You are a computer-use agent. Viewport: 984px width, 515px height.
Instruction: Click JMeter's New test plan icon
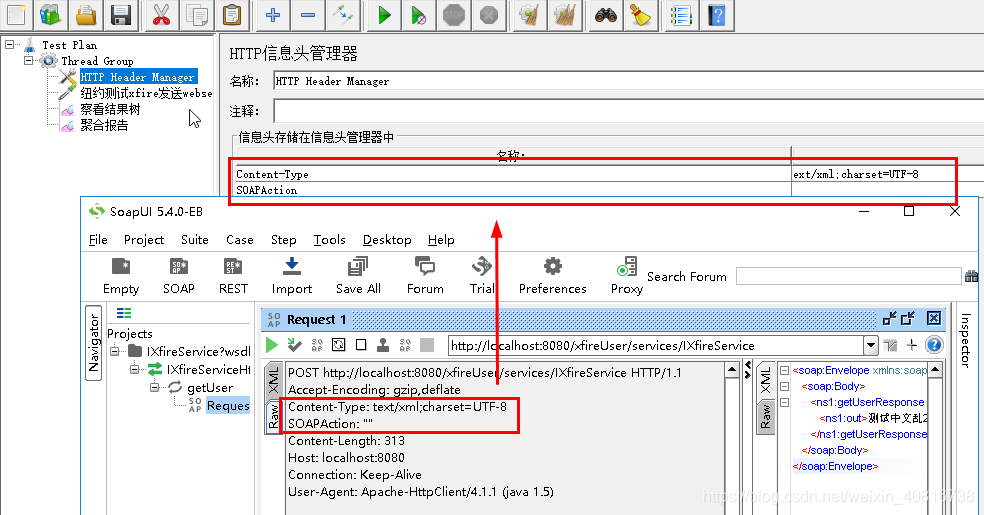(x=16, y=14)
